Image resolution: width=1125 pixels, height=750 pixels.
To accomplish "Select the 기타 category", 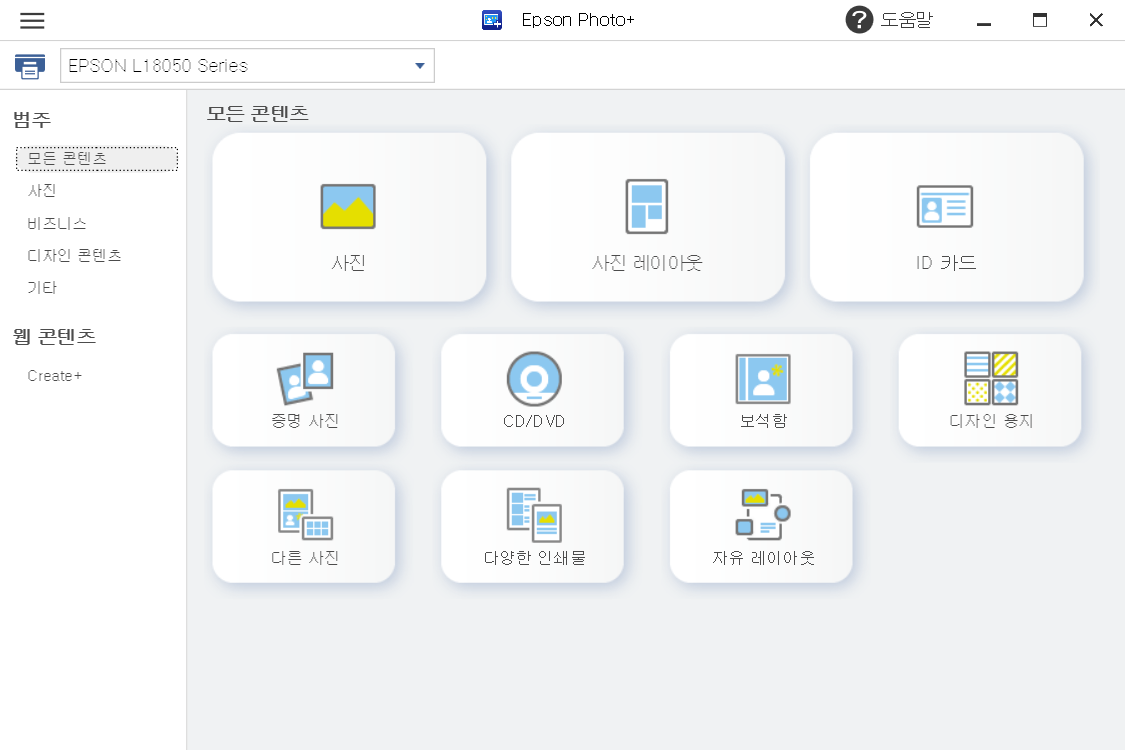I will click(42, 288).
